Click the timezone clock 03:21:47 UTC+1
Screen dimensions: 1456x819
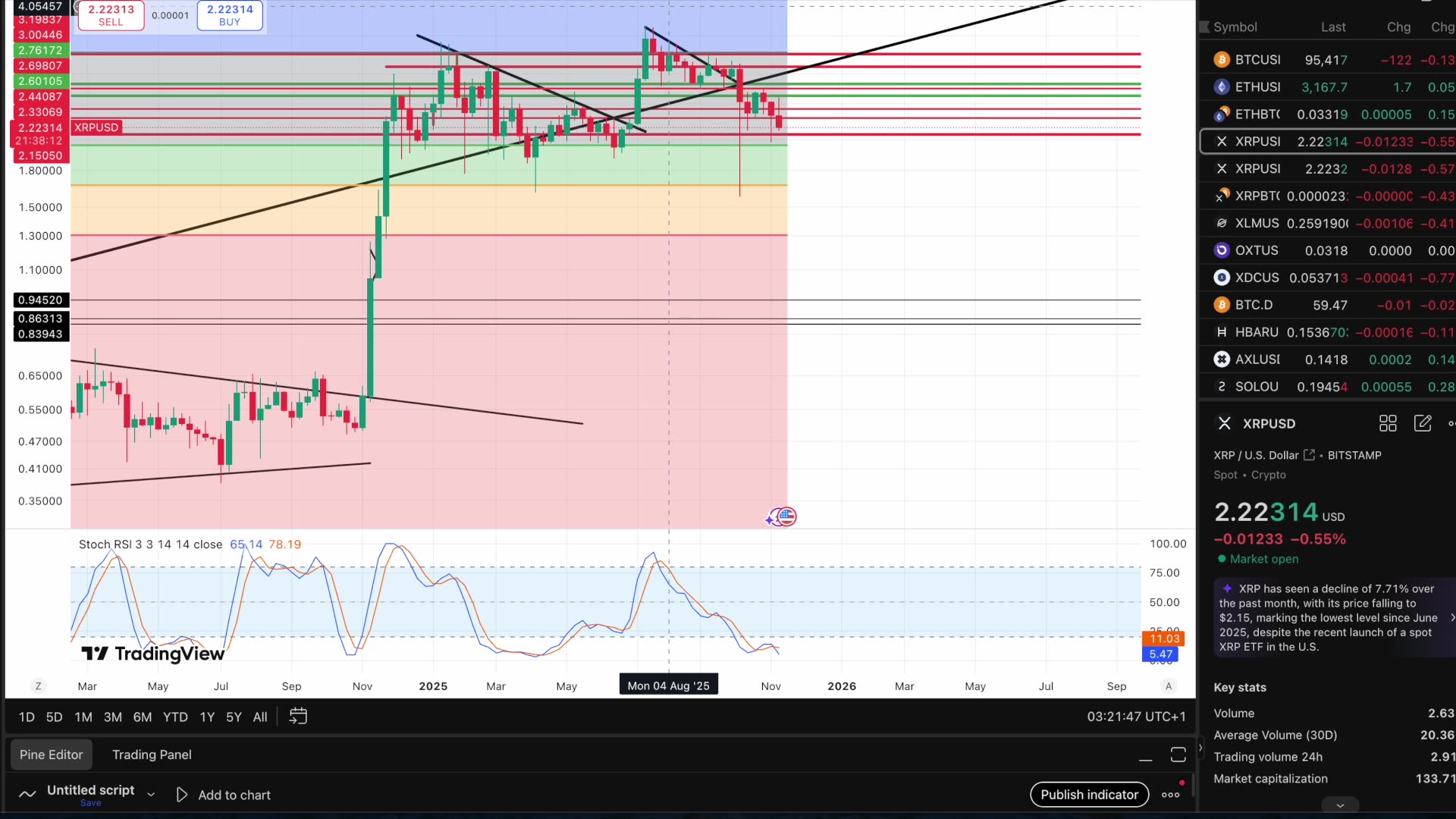point(1136,717)
